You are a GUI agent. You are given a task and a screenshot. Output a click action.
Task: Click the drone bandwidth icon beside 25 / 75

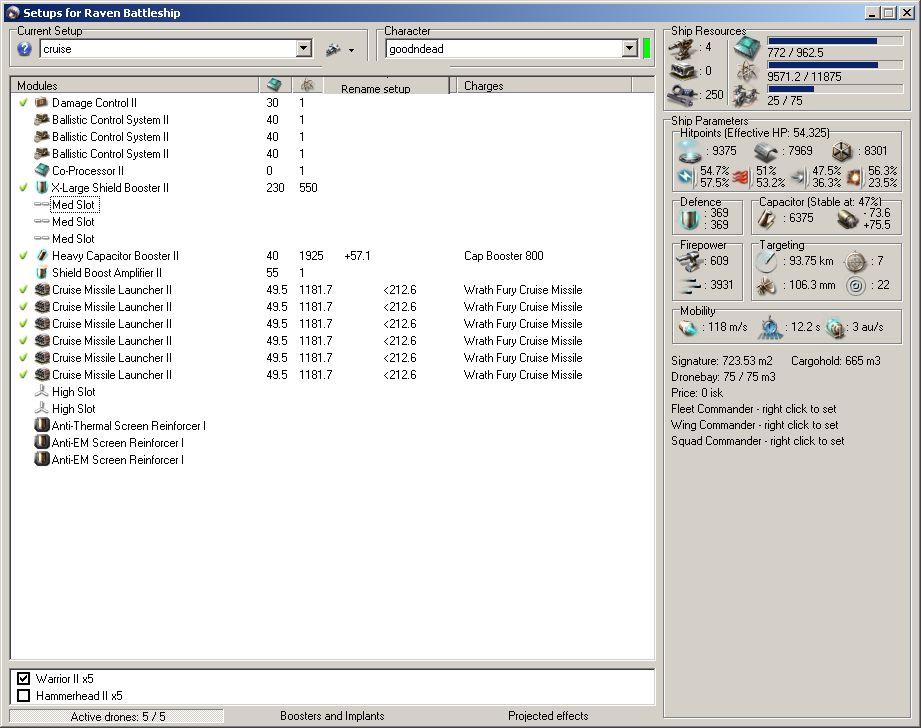click(747, 96)
